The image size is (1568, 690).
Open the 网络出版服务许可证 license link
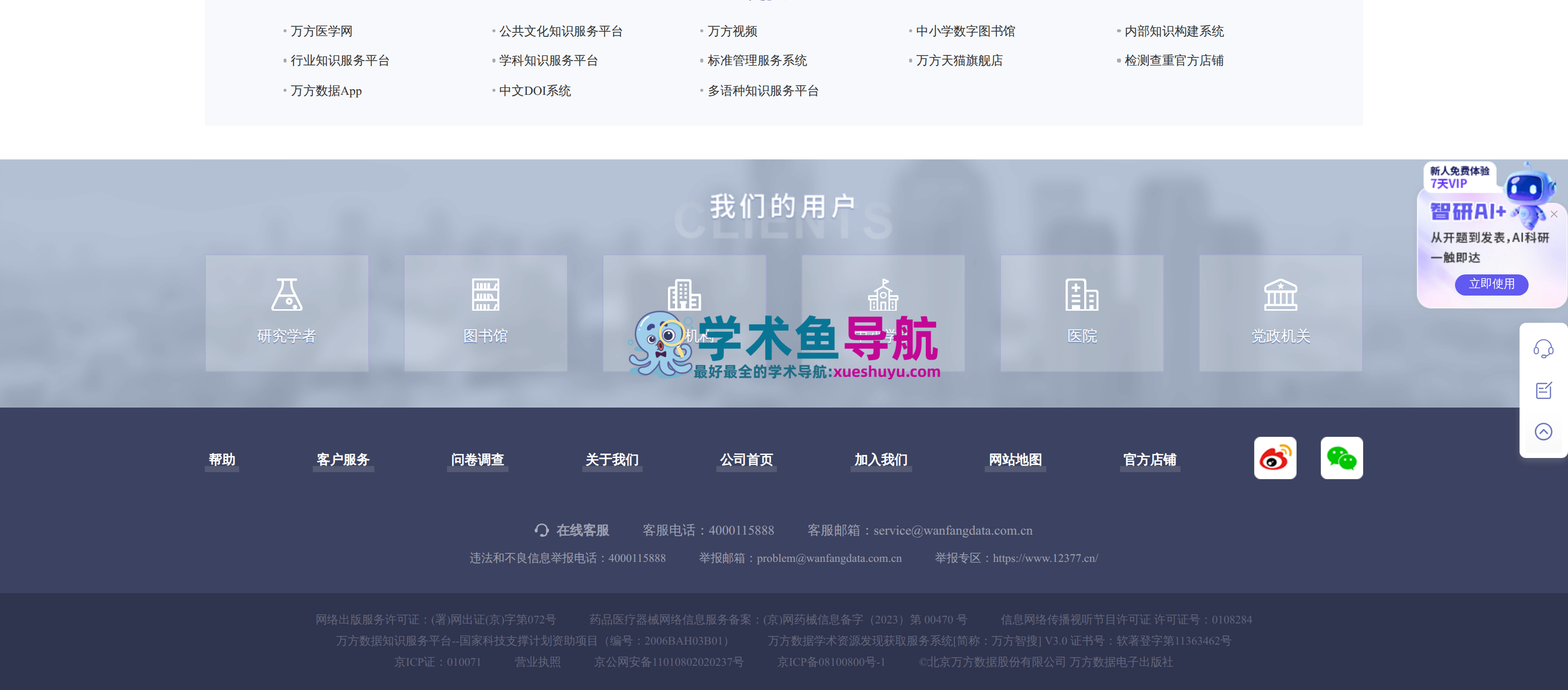click(436, 619)
